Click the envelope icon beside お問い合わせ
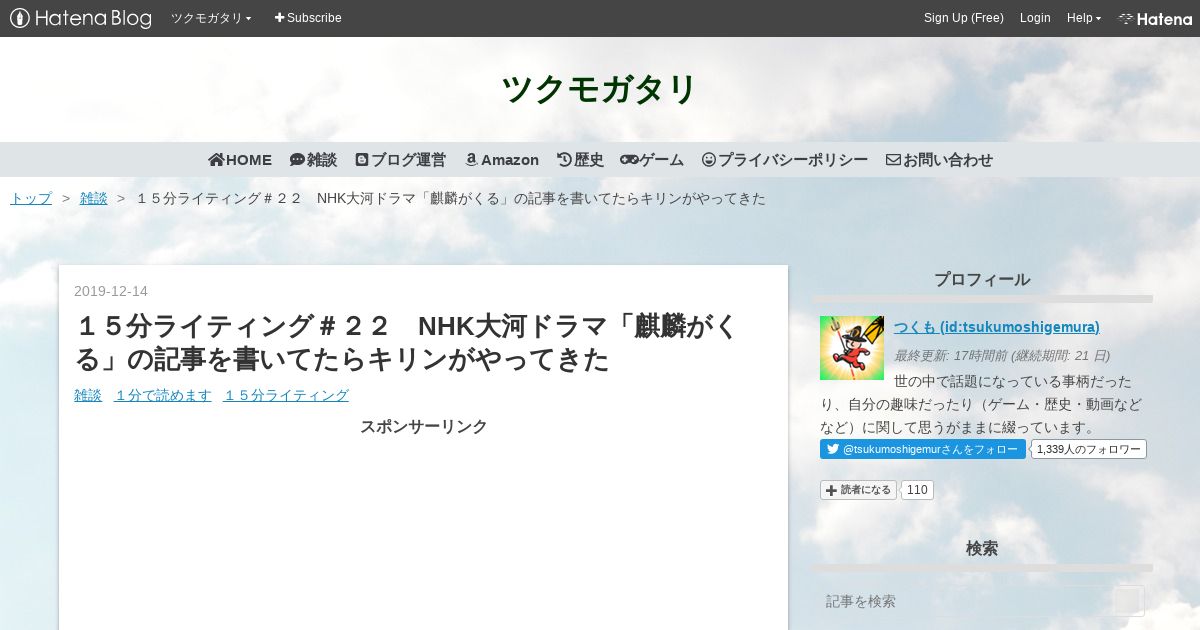This screenshot has height=630, width=1200. point(893,160)
